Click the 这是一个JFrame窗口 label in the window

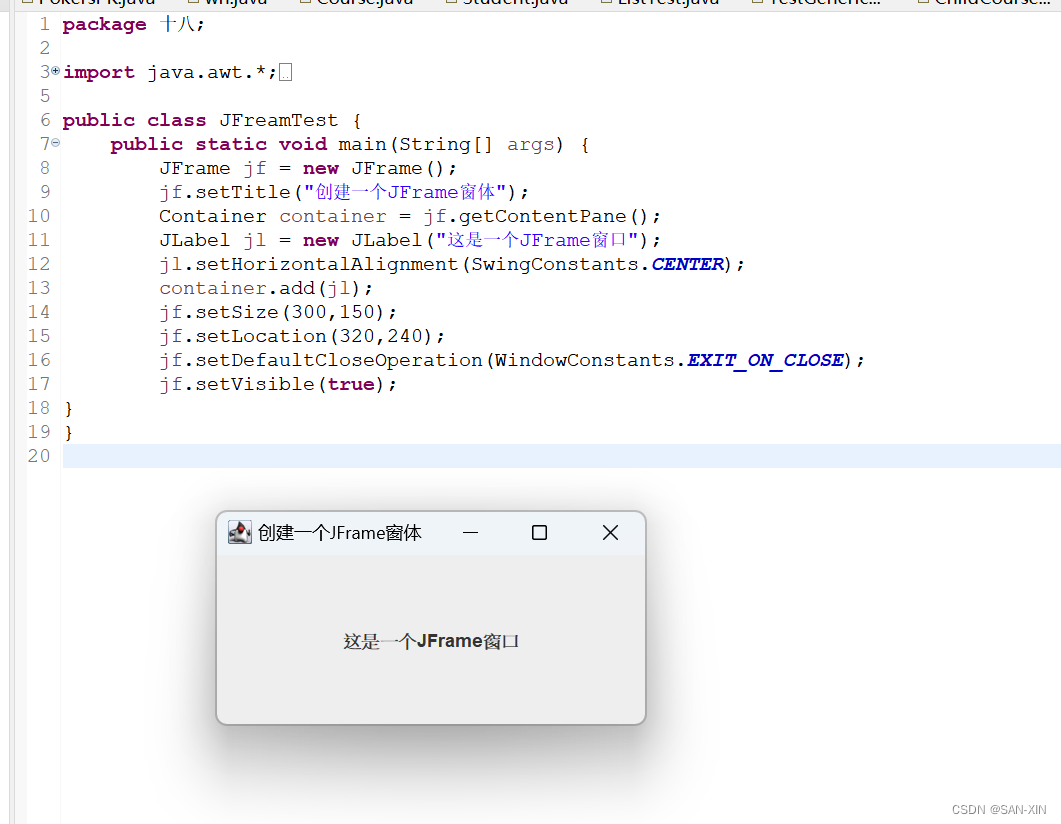tap(430, 641)
